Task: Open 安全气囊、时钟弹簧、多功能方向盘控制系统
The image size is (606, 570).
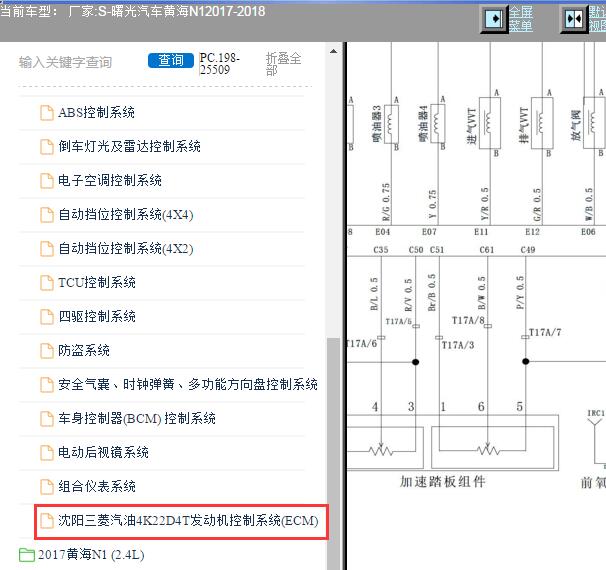Action: click(188, 385)
